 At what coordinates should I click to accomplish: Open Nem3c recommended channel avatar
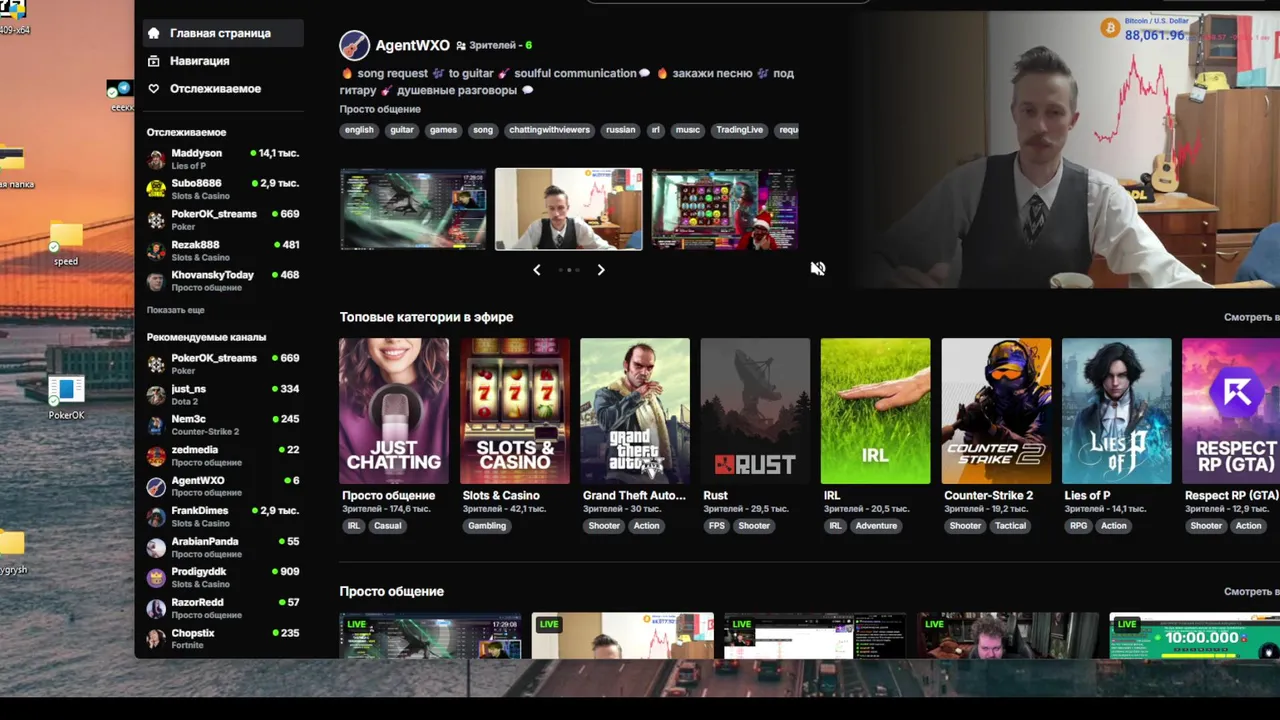156,425
